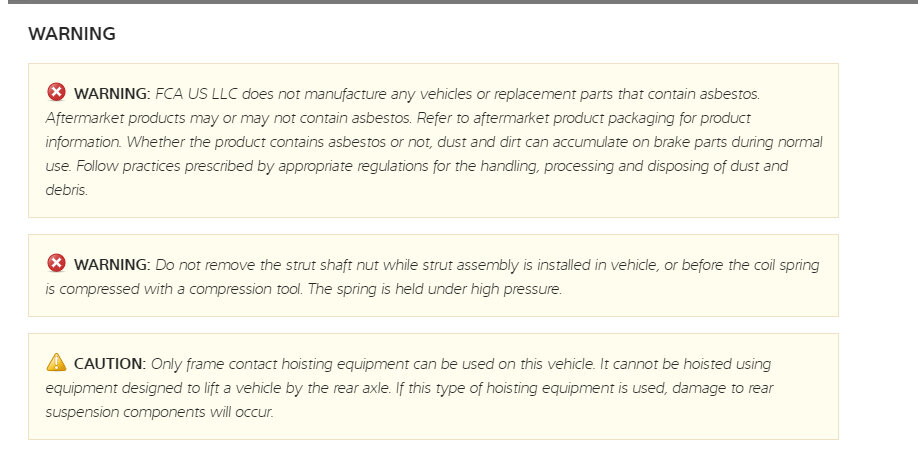Click the red X icon beside the asbestos warning
This screenshot has height=454, width=918.
click(x=56, y=93)
